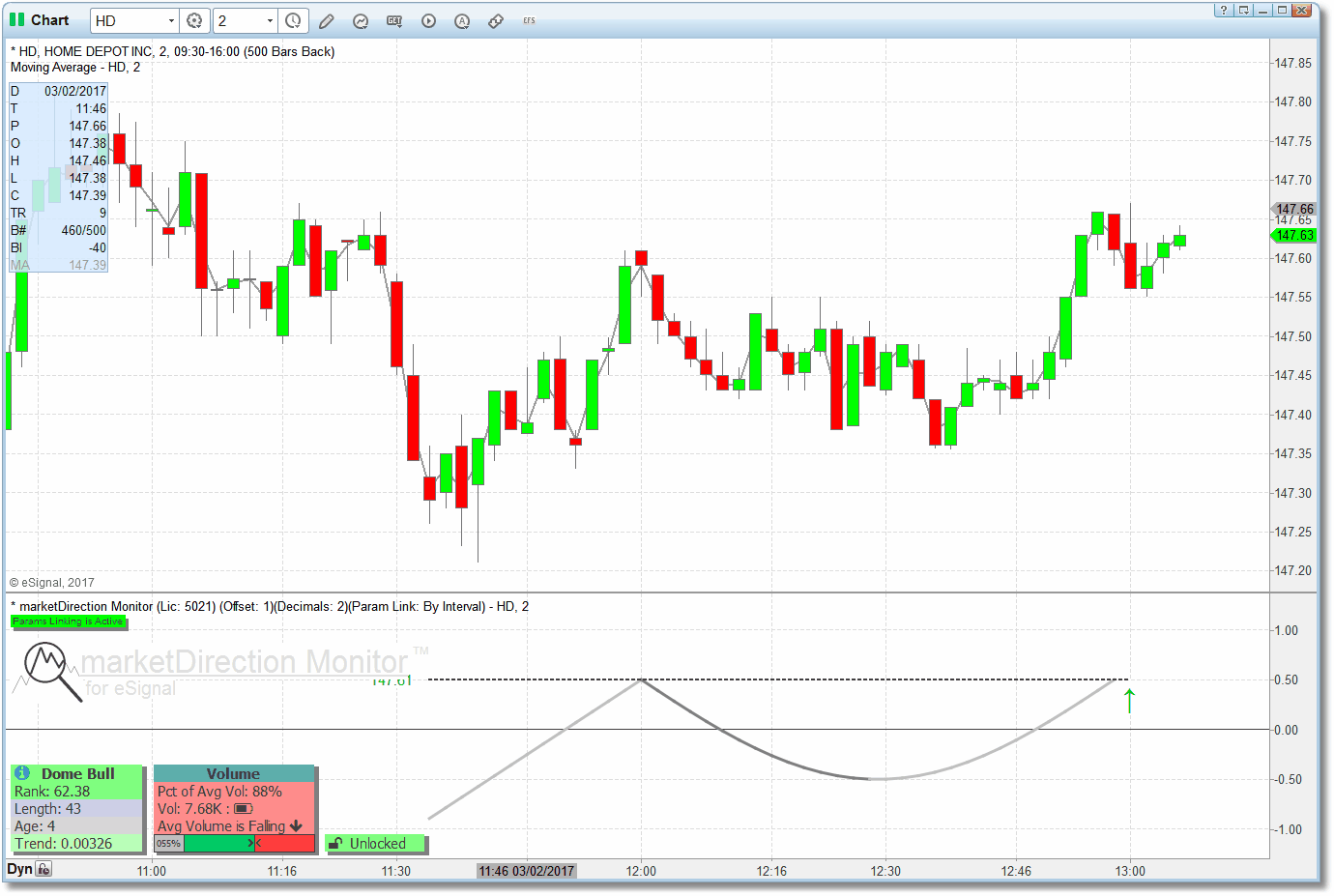
Task: Open the EFS formulas button
Action: point(529,20)
